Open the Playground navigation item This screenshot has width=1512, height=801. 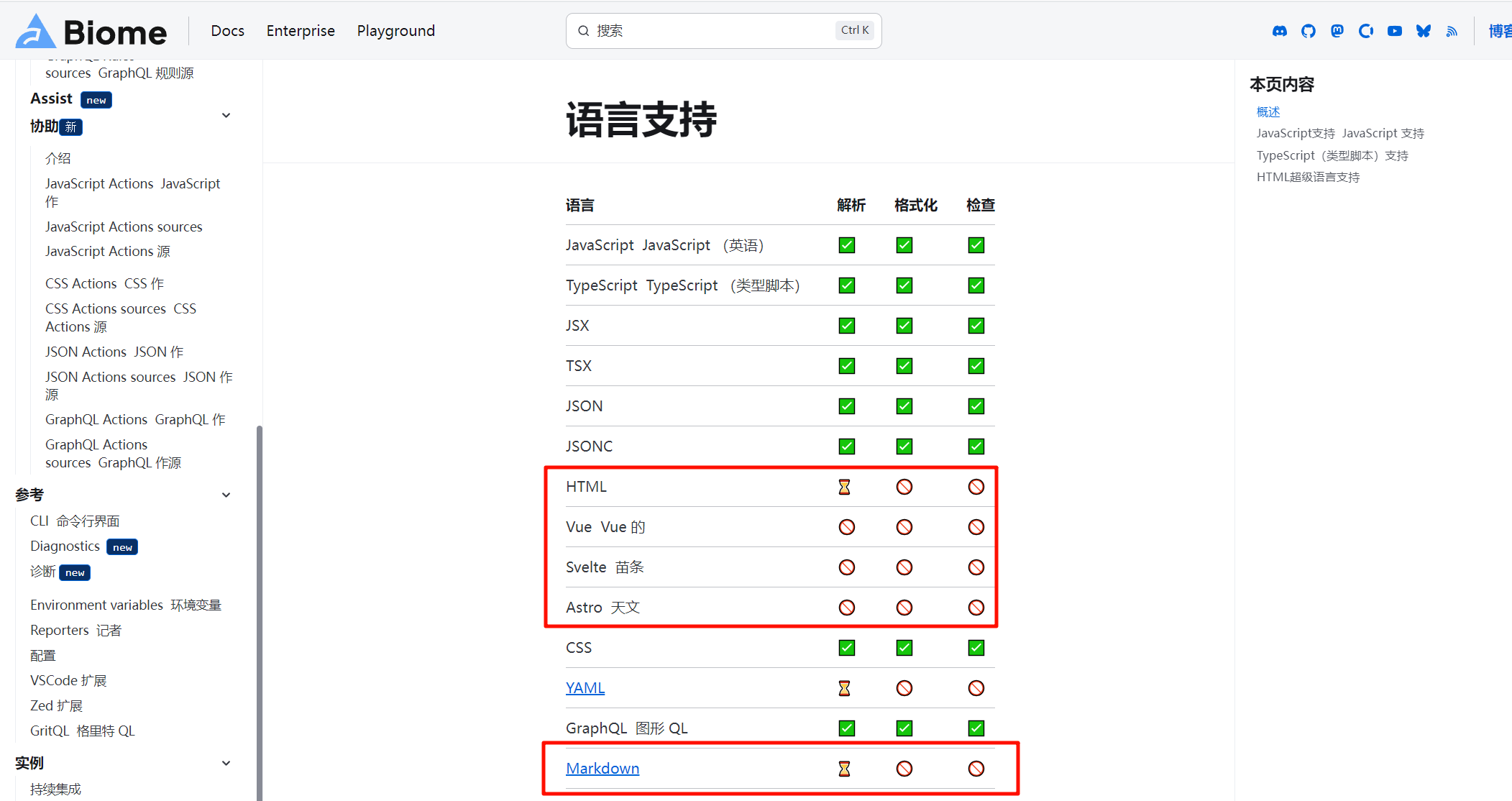[x=396, y=31]
